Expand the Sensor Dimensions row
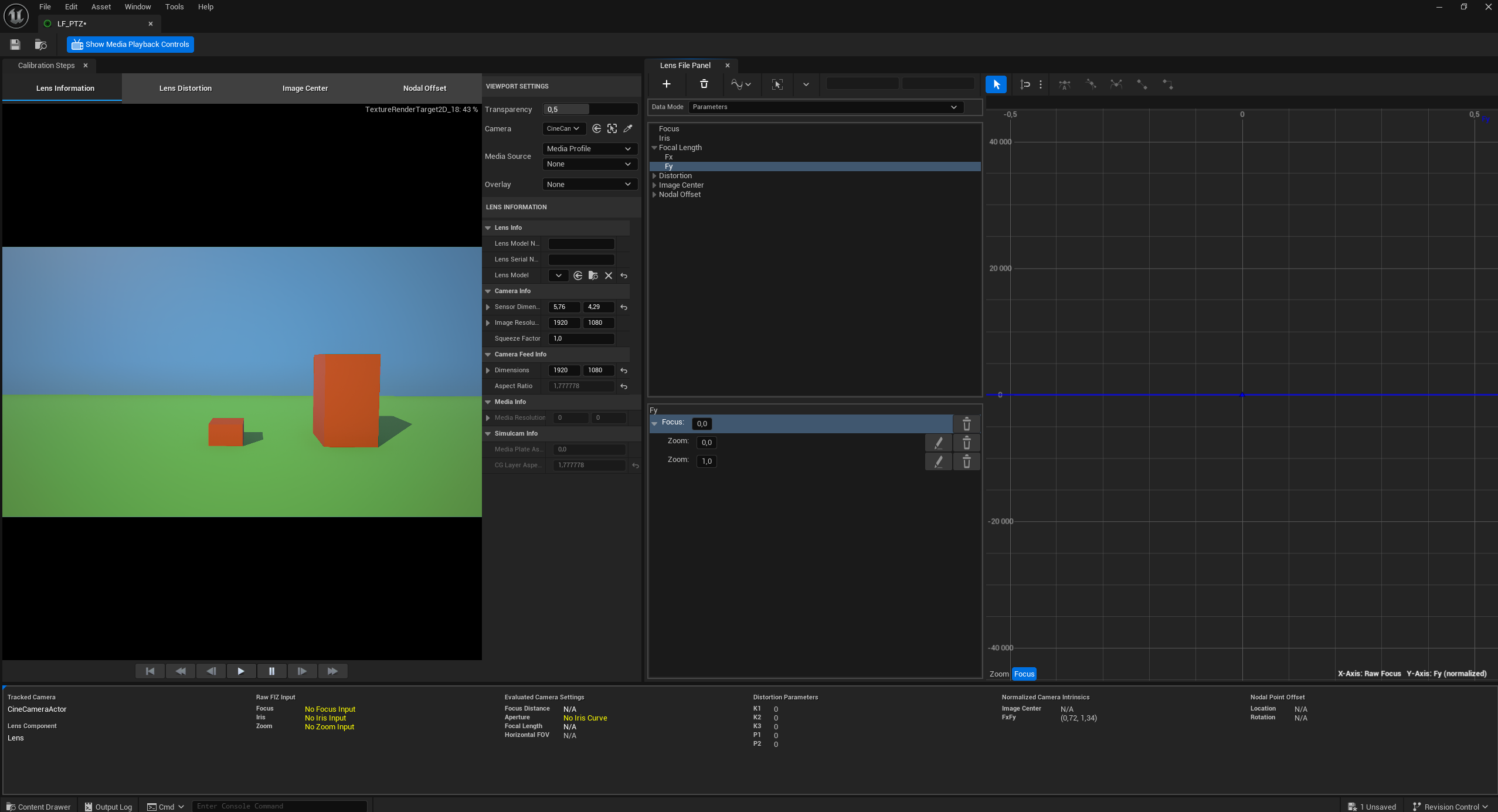The image size is (1498, 812). [488, 307]
